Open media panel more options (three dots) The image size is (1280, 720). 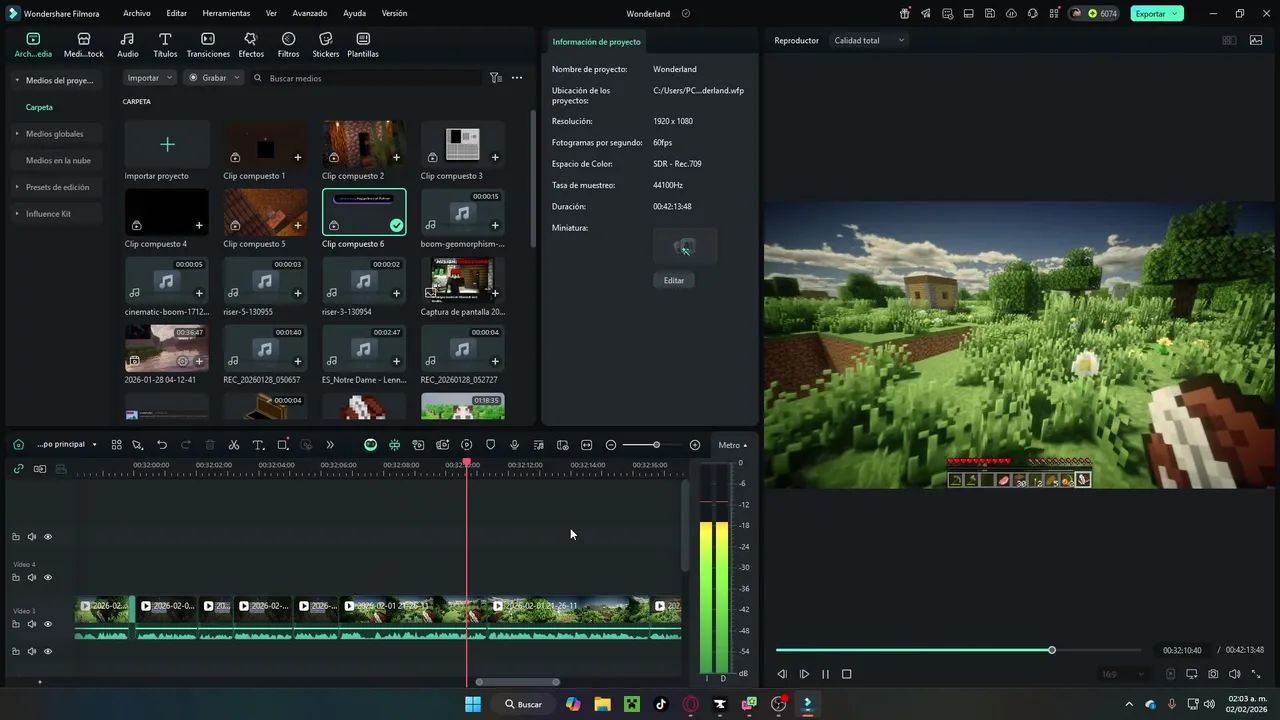[x=517, y=78]
